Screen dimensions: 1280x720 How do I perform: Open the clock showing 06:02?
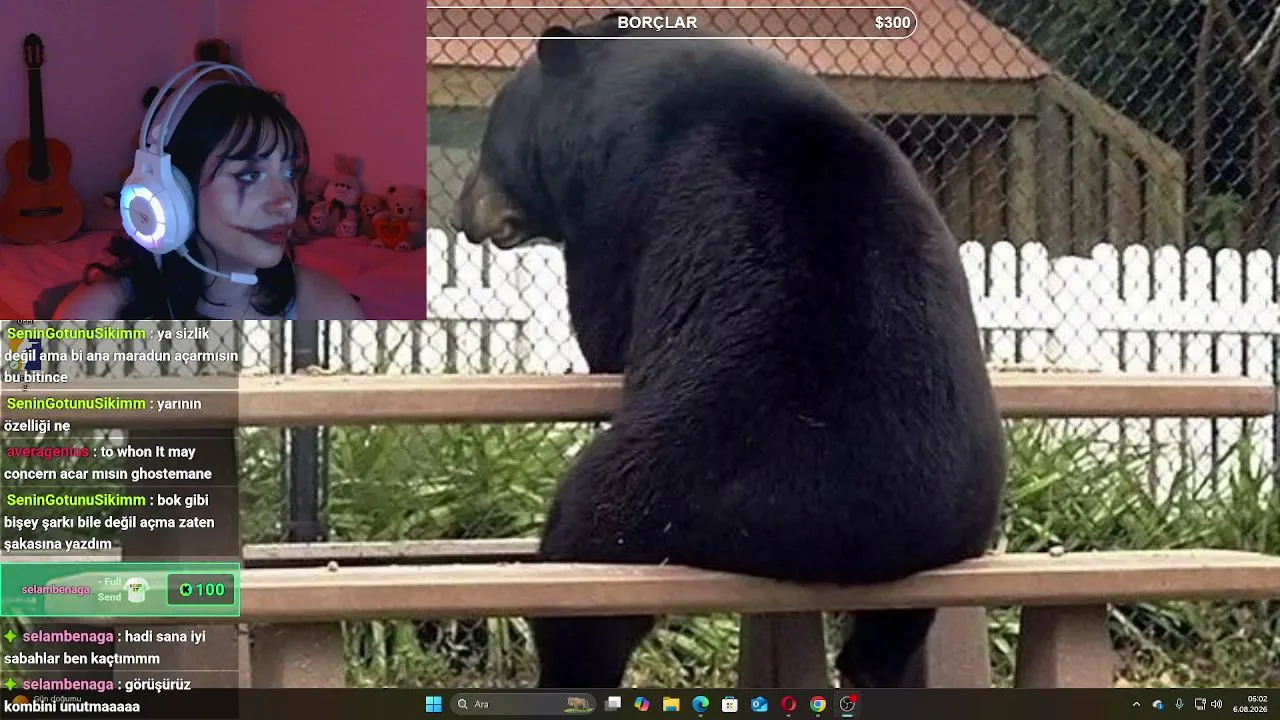pyautogui.click(x=1257, y=698)
